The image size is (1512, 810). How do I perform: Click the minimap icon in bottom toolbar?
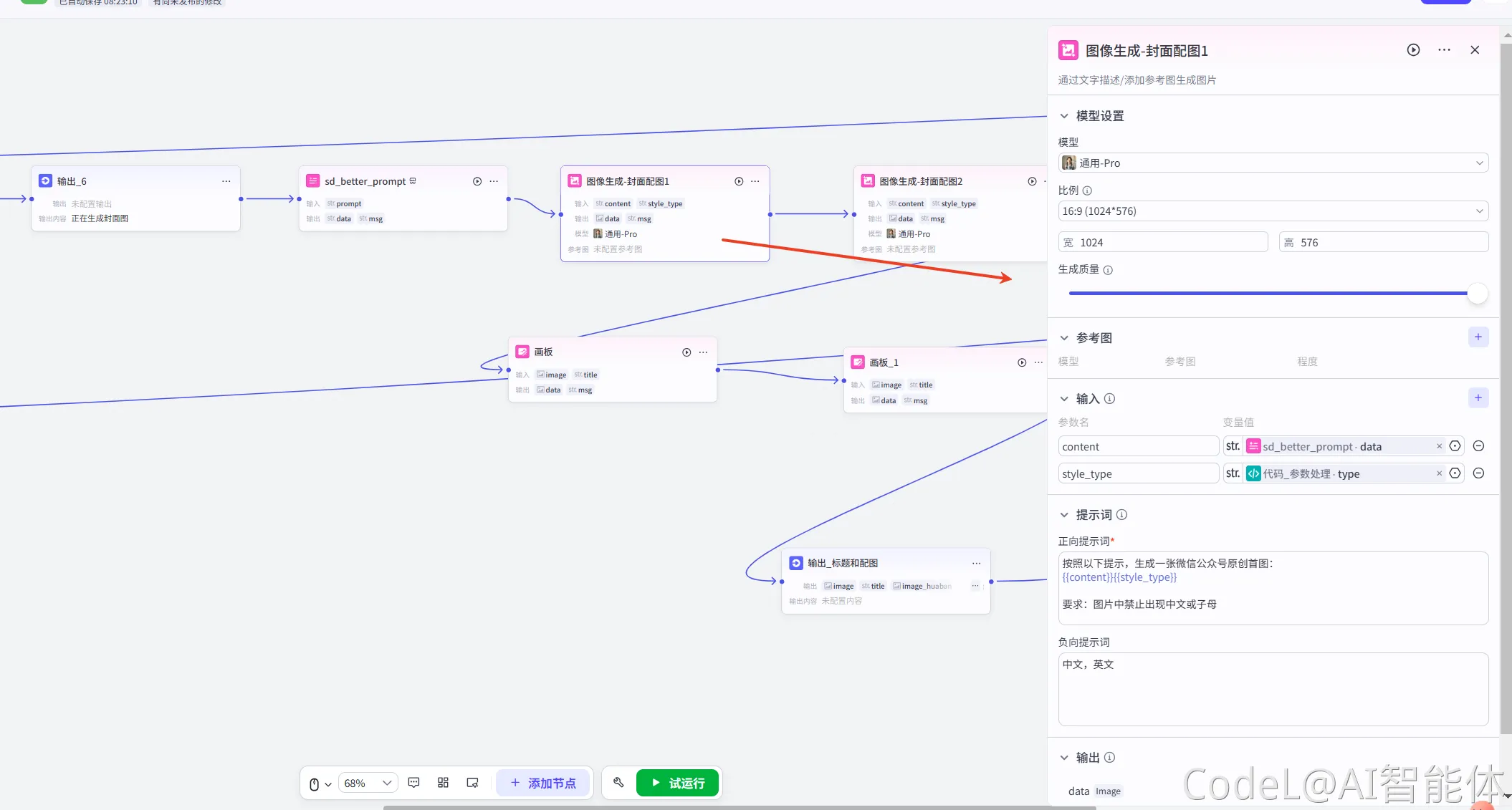[x=472, y=783]
